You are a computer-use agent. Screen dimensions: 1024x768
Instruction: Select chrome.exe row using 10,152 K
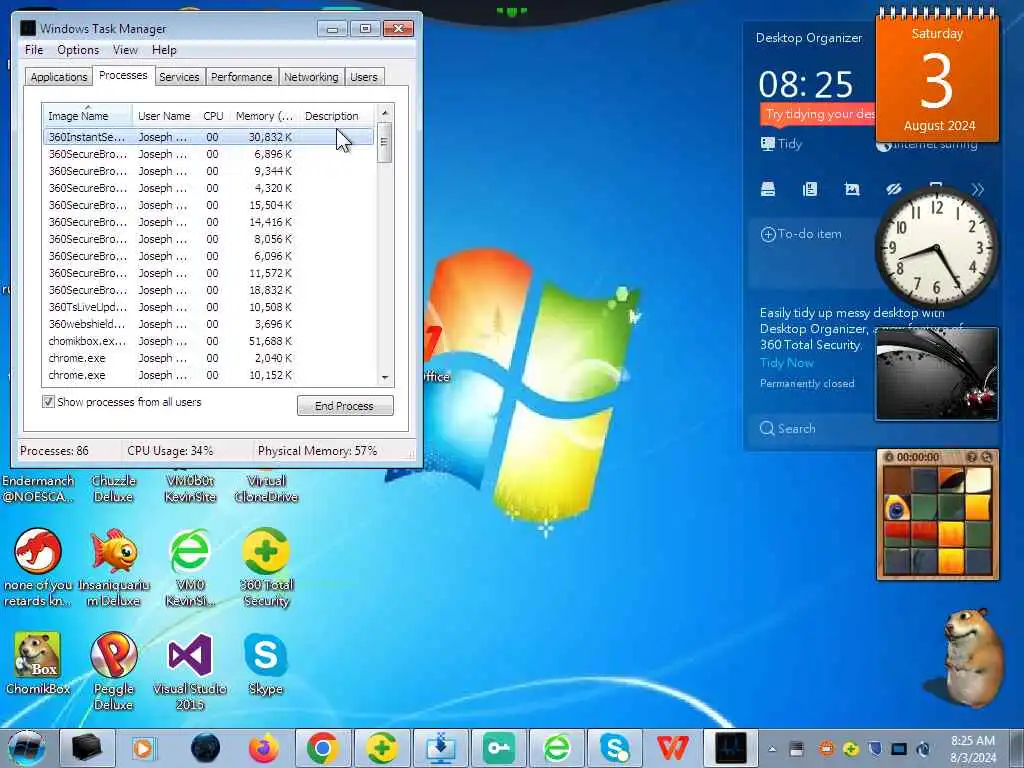click(209, 375)
